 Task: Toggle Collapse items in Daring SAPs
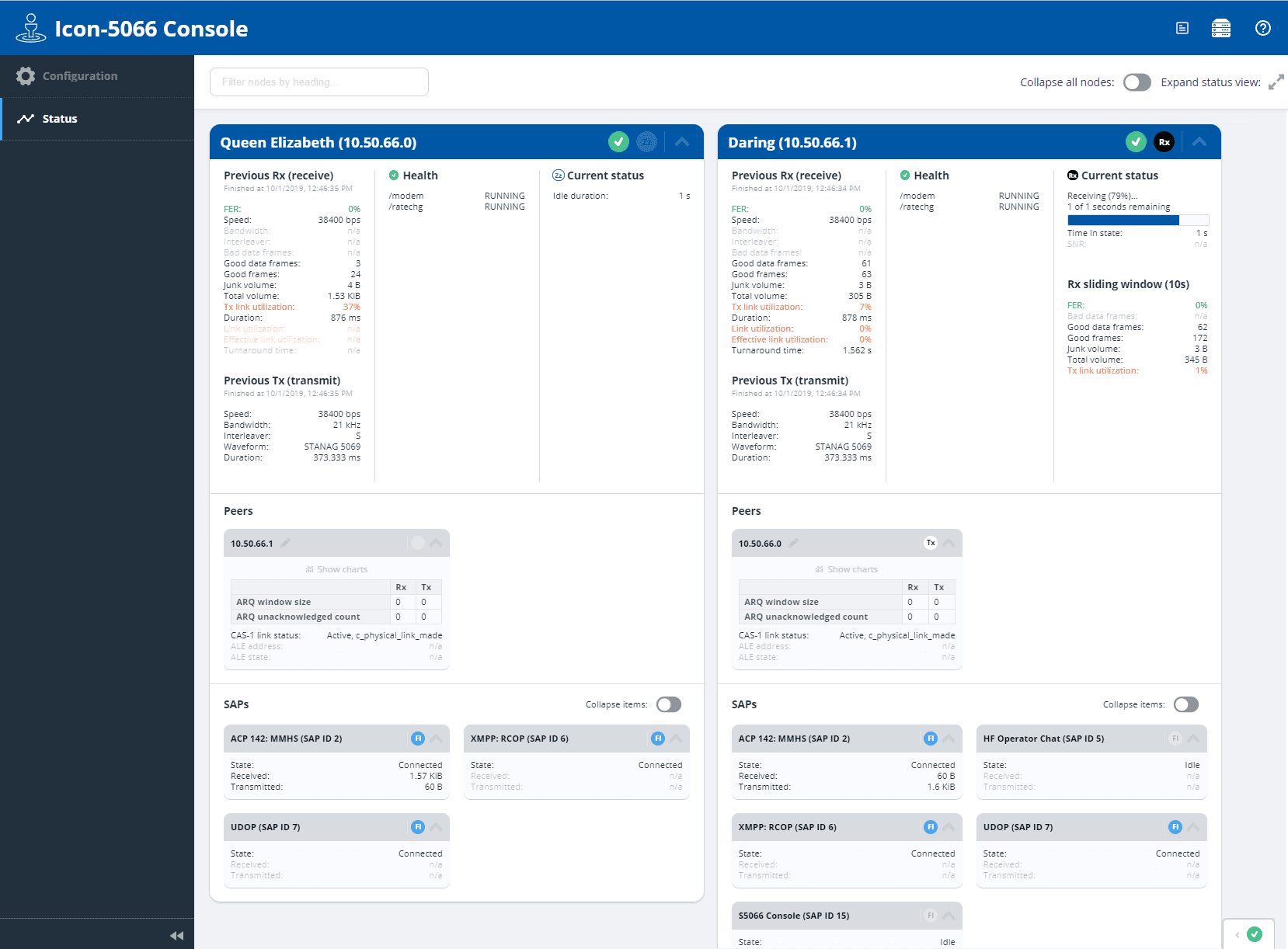pos(1185,704)
